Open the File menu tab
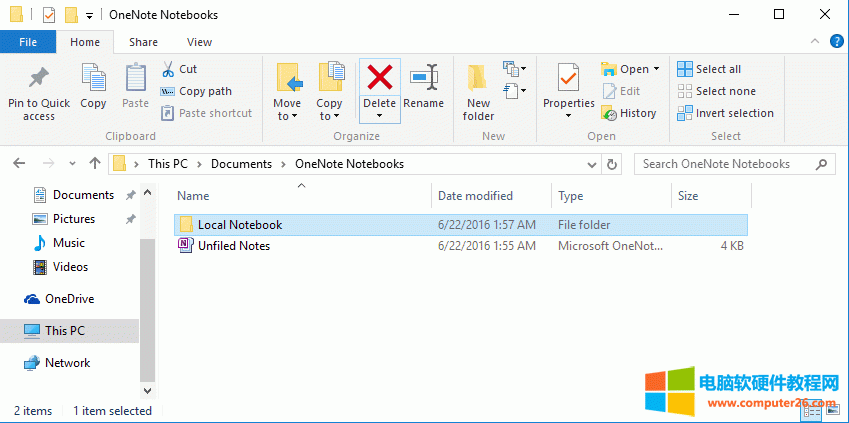849x423 pixels. (x=28, y=42)
